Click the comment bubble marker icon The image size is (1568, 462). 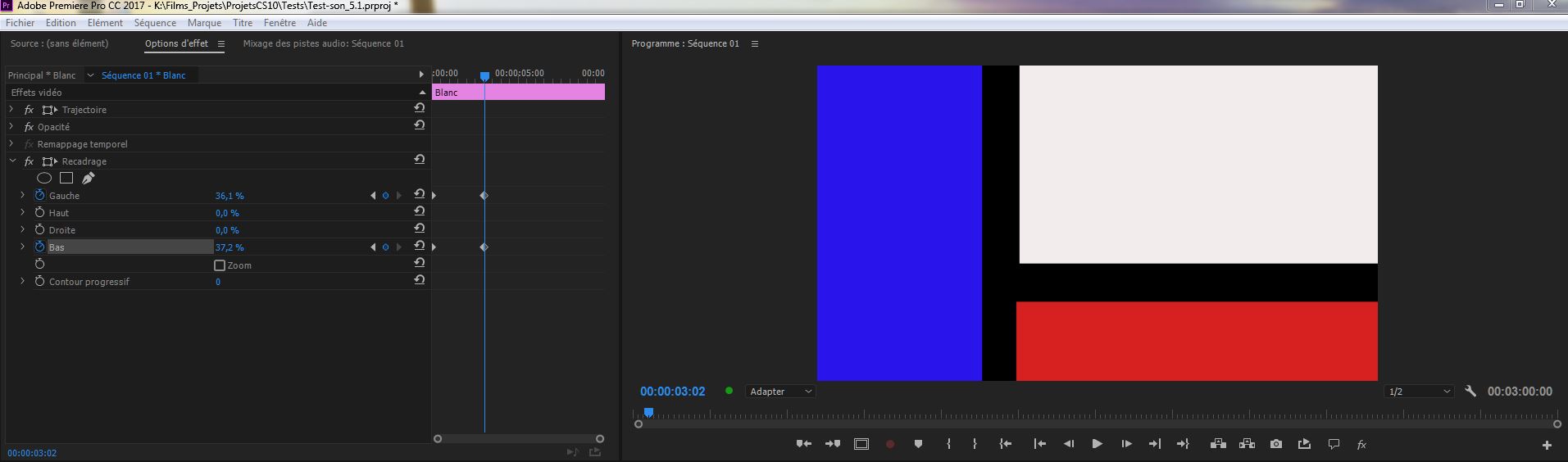[1334, 444]
